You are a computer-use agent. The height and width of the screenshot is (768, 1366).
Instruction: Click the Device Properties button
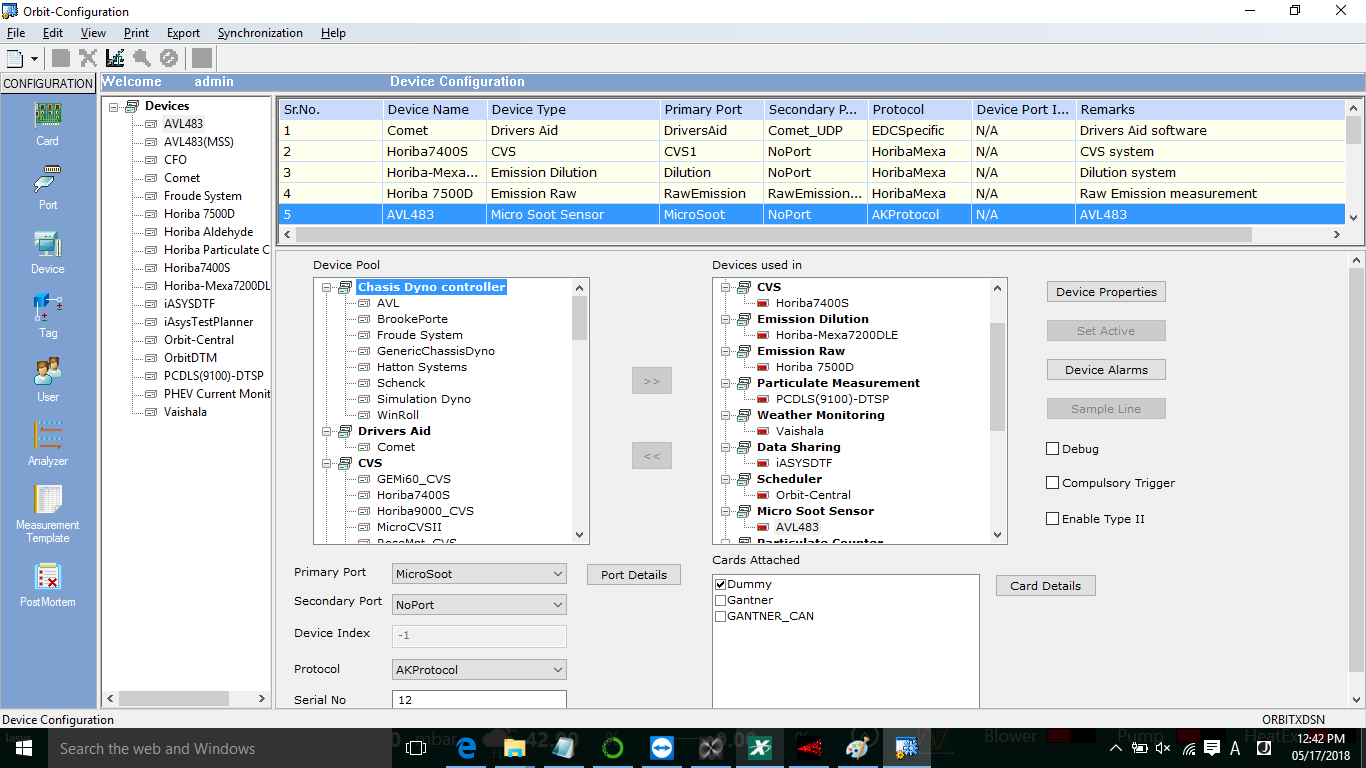1106,292
